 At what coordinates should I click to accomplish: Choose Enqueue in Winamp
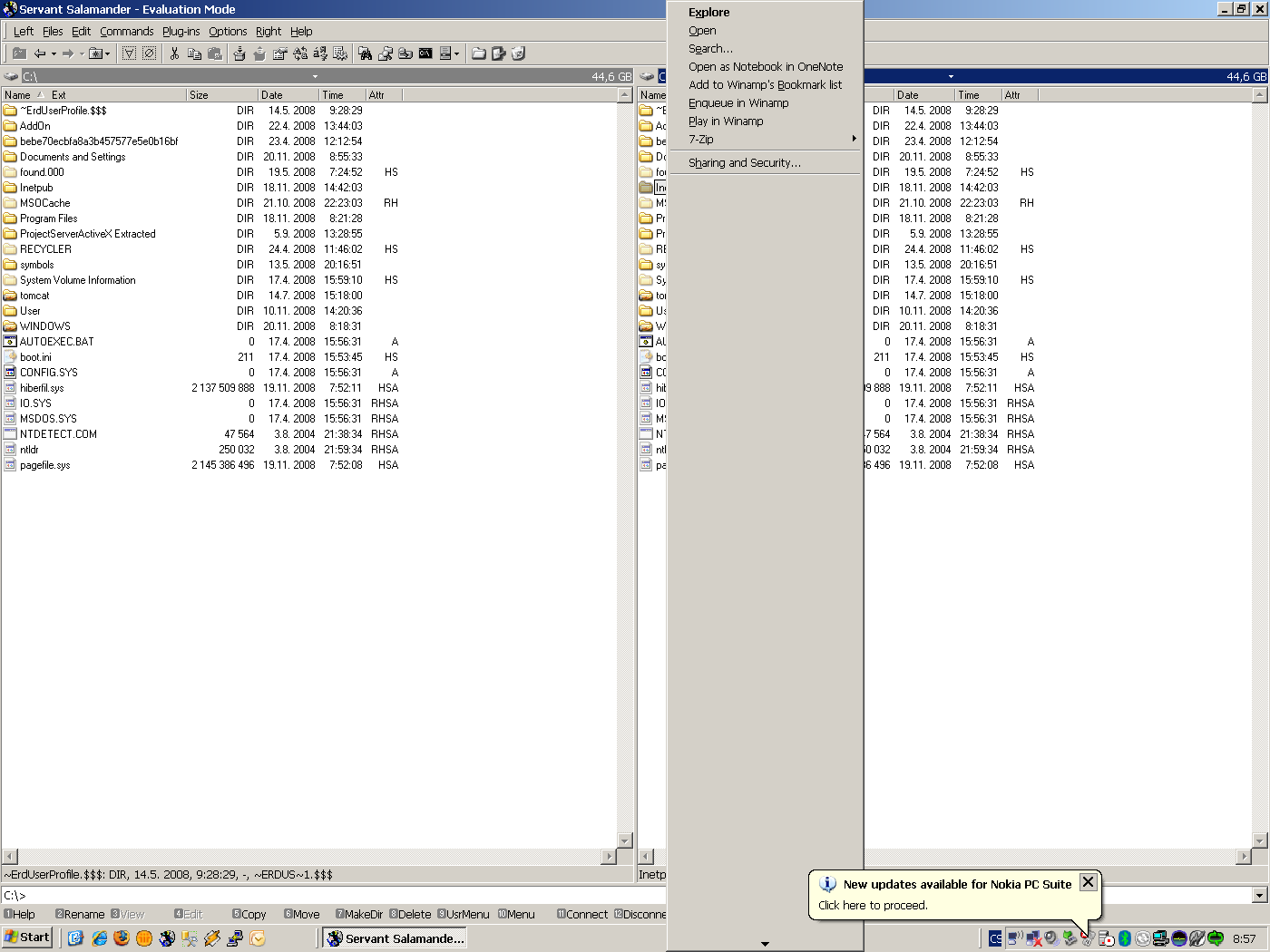tap(765, 102)
